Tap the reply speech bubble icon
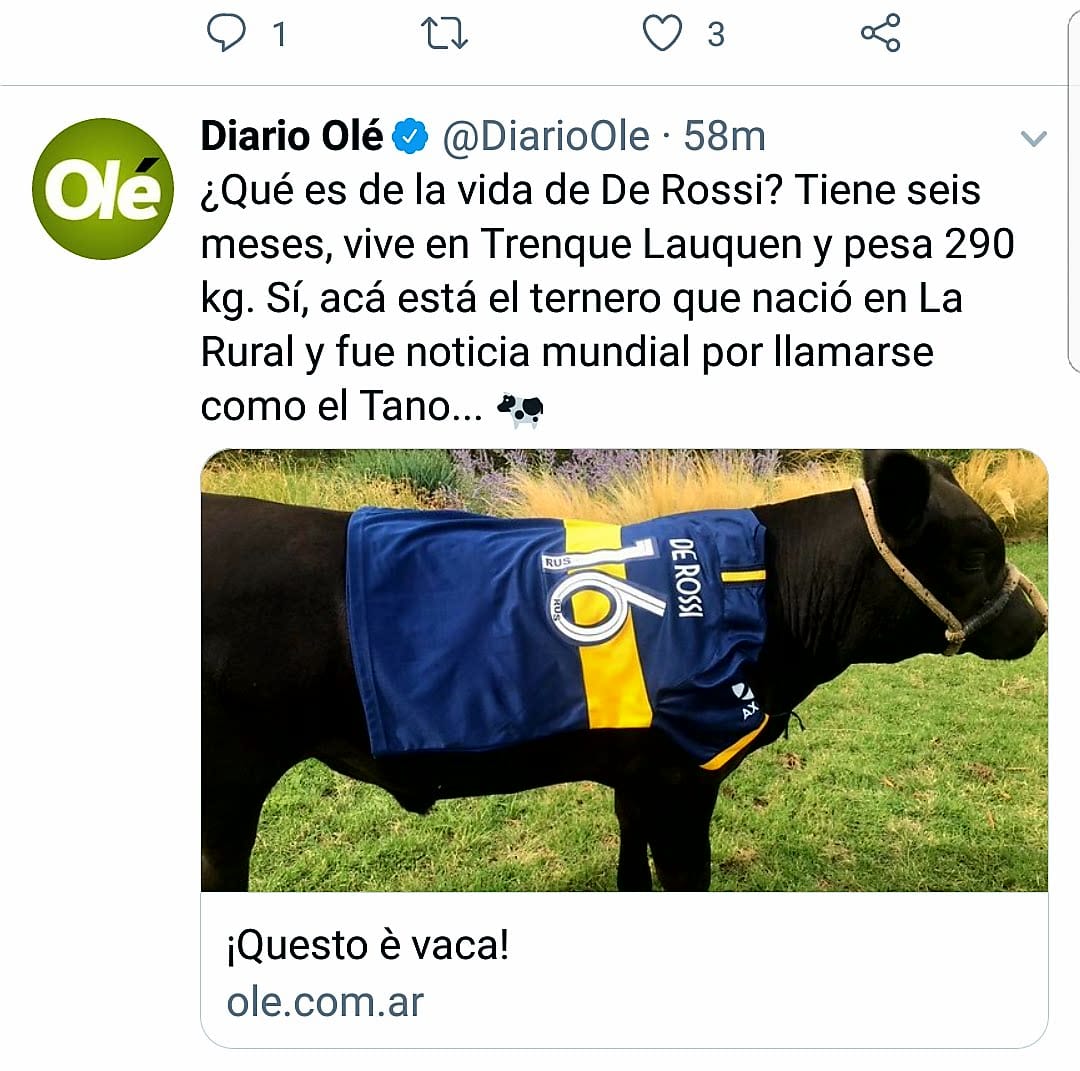Screen dimensions: 1080x1071 tap(226, 33)
